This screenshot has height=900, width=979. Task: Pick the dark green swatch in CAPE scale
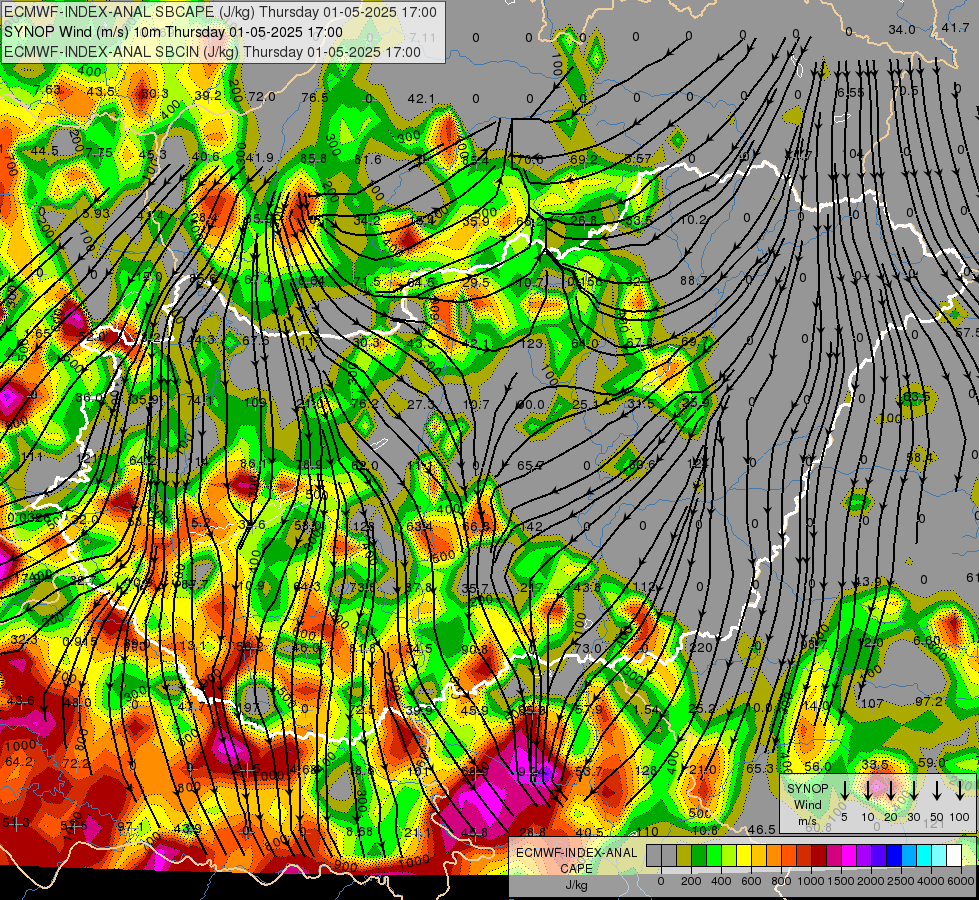pyautogui.click(x=699, y=855)
